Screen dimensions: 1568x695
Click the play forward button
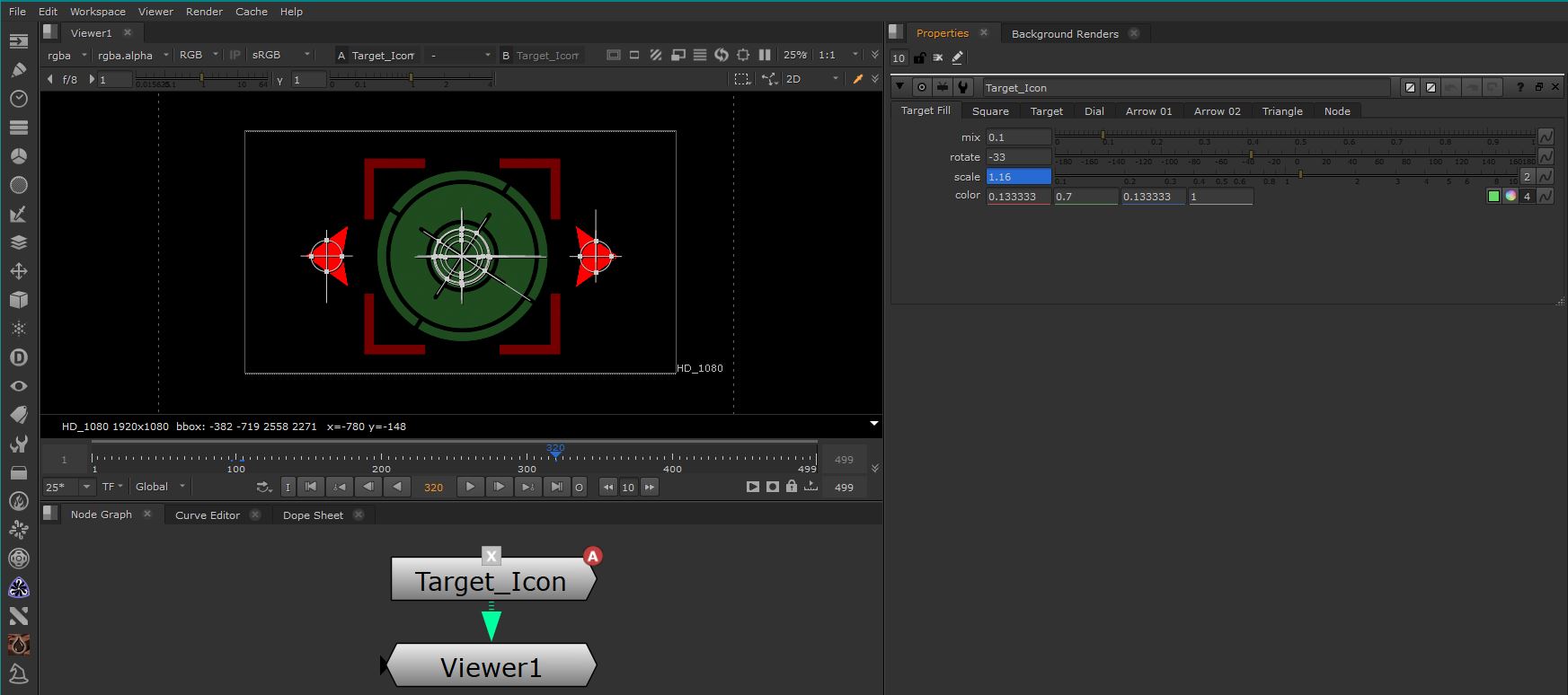(x=469, y=487)
